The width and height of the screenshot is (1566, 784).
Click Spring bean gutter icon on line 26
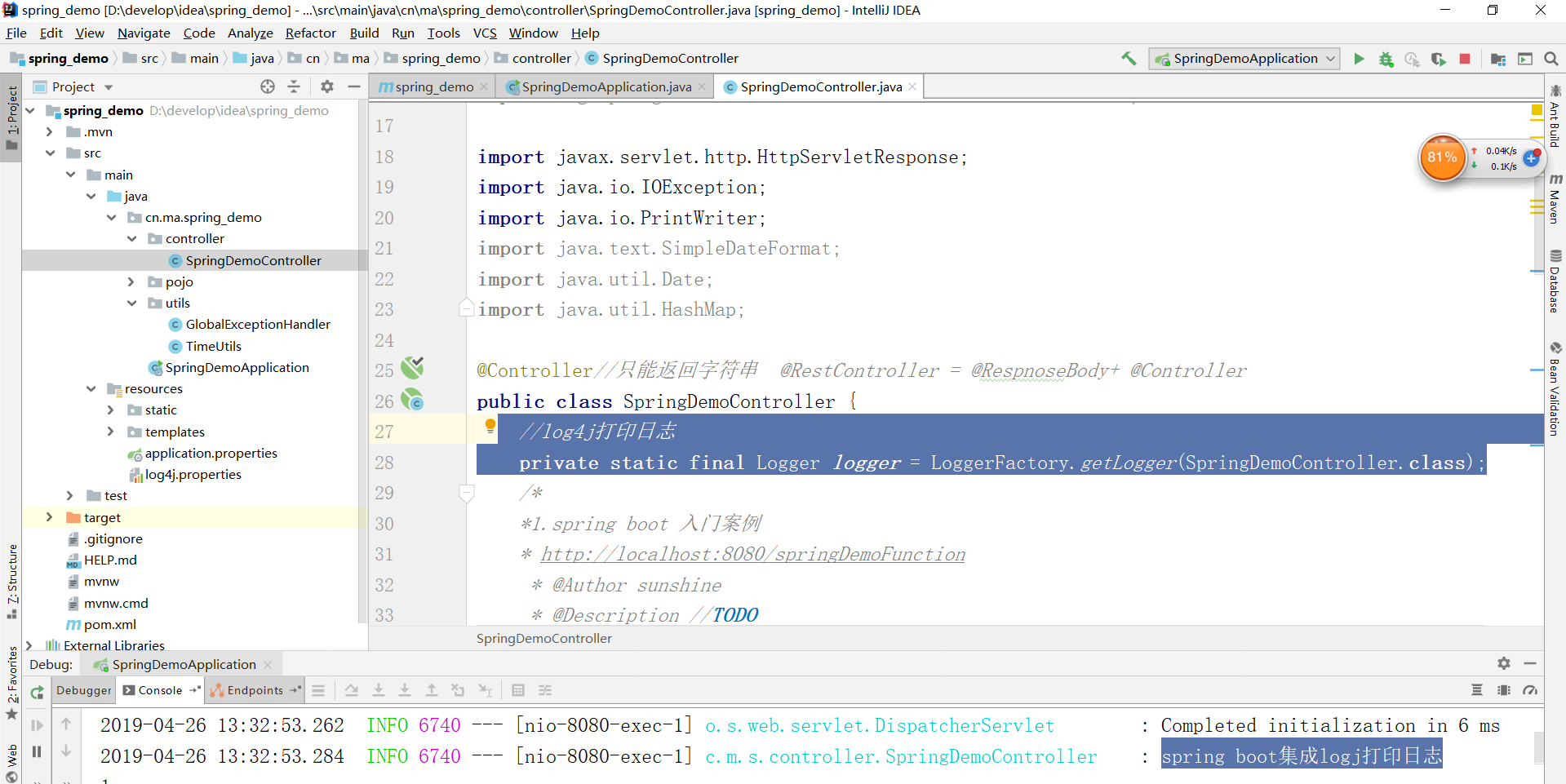[412, 400]
